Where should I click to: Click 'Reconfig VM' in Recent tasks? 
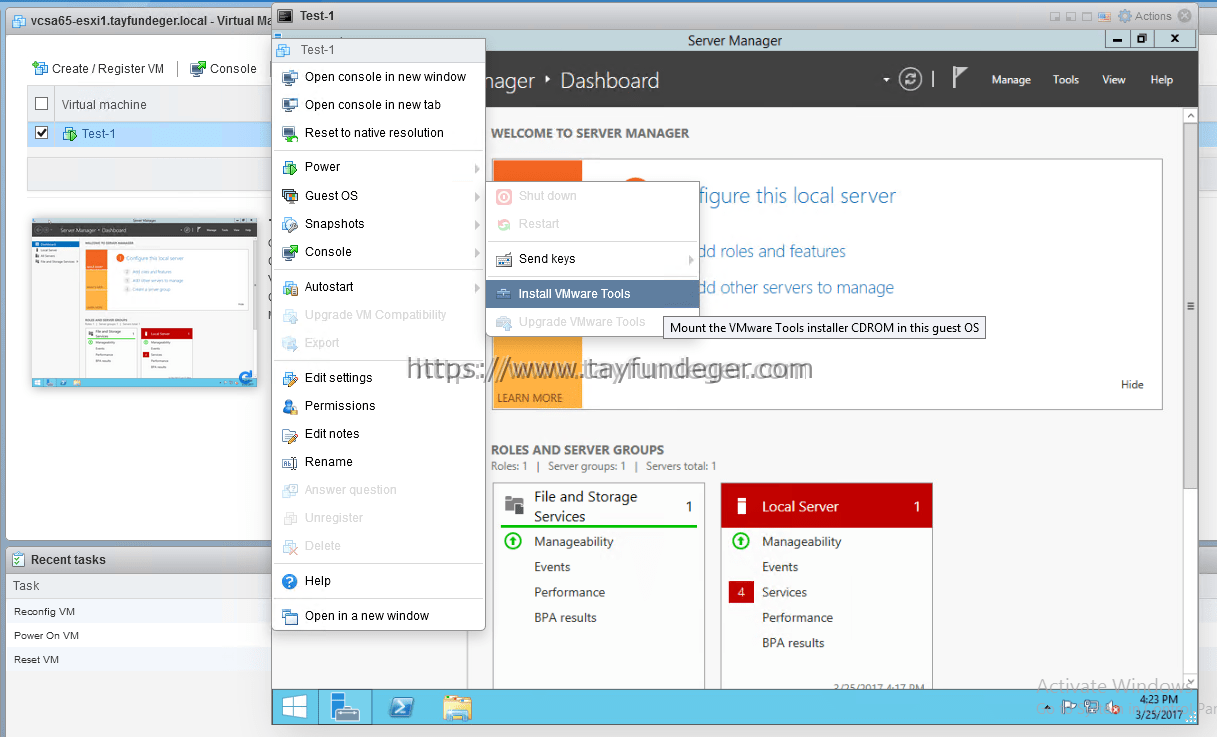pyautogui.click(x=45, y=612)
